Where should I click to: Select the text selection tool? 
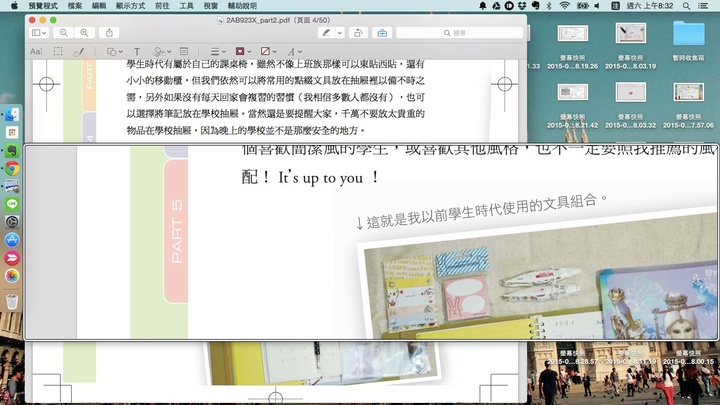pos(36,51)
